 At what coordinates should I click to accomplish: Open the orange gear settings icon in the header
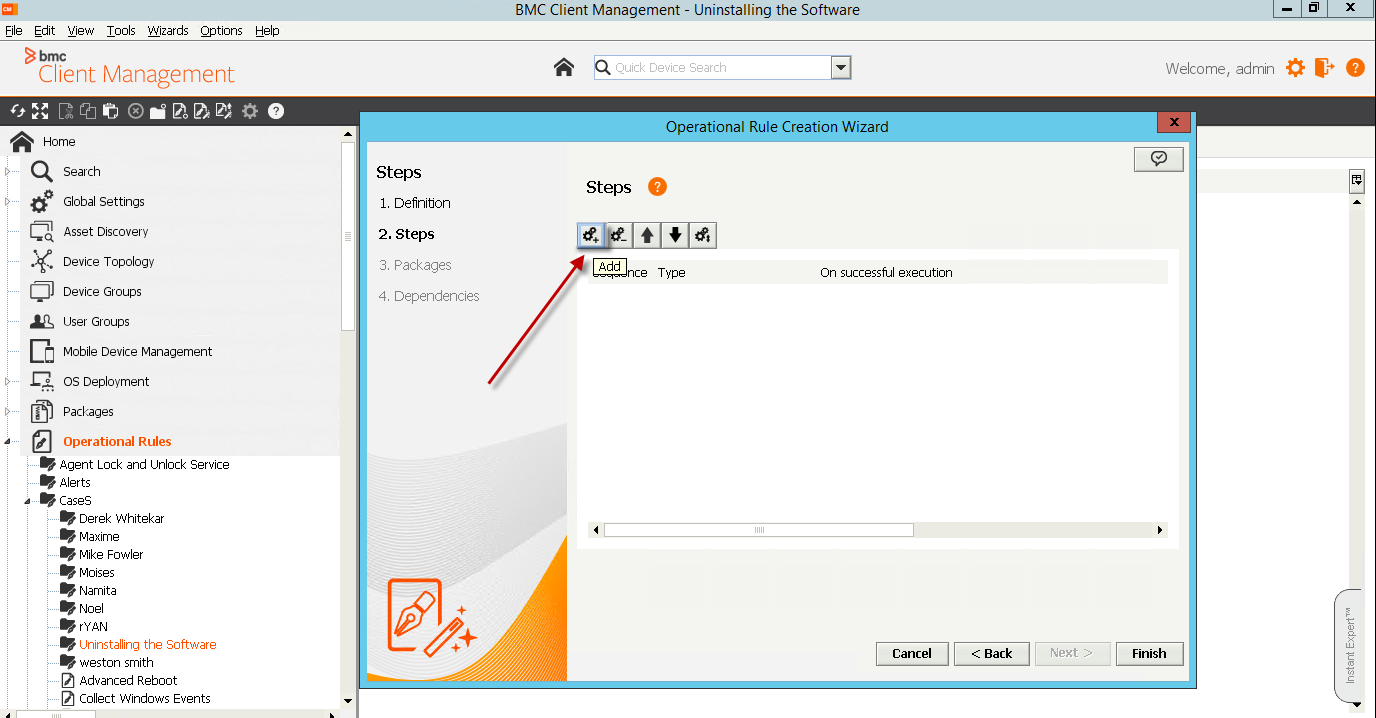1296,68
